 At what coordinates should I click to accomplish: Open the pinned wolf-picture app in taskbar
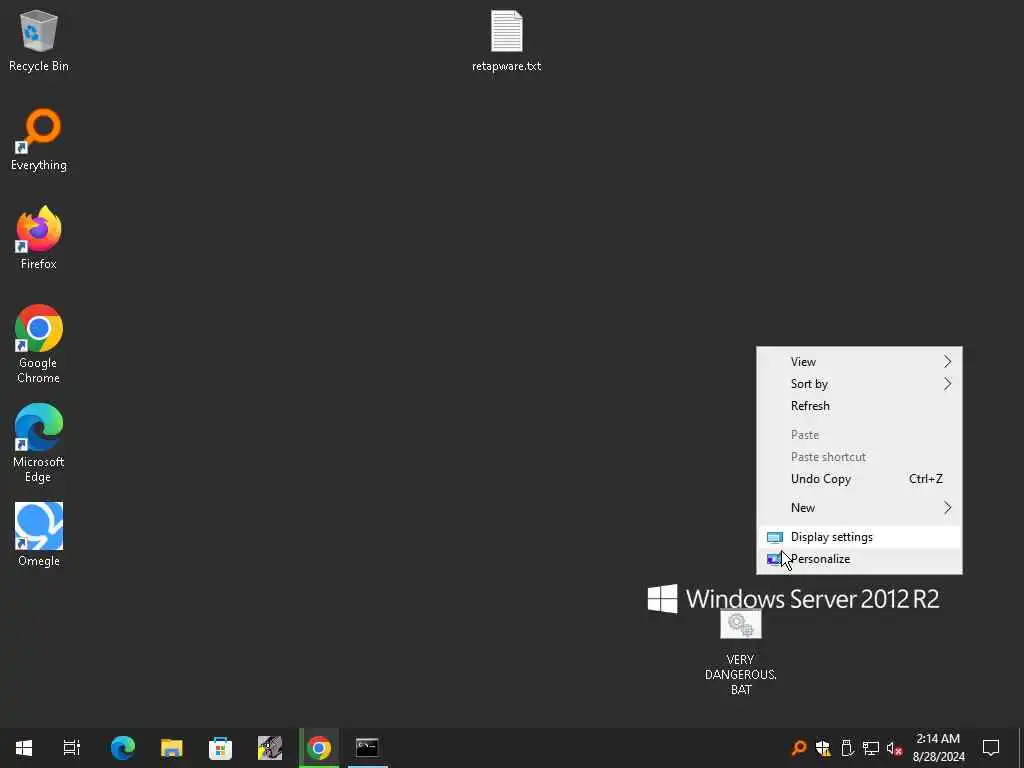pyautogui.click(x=270, y=748)
